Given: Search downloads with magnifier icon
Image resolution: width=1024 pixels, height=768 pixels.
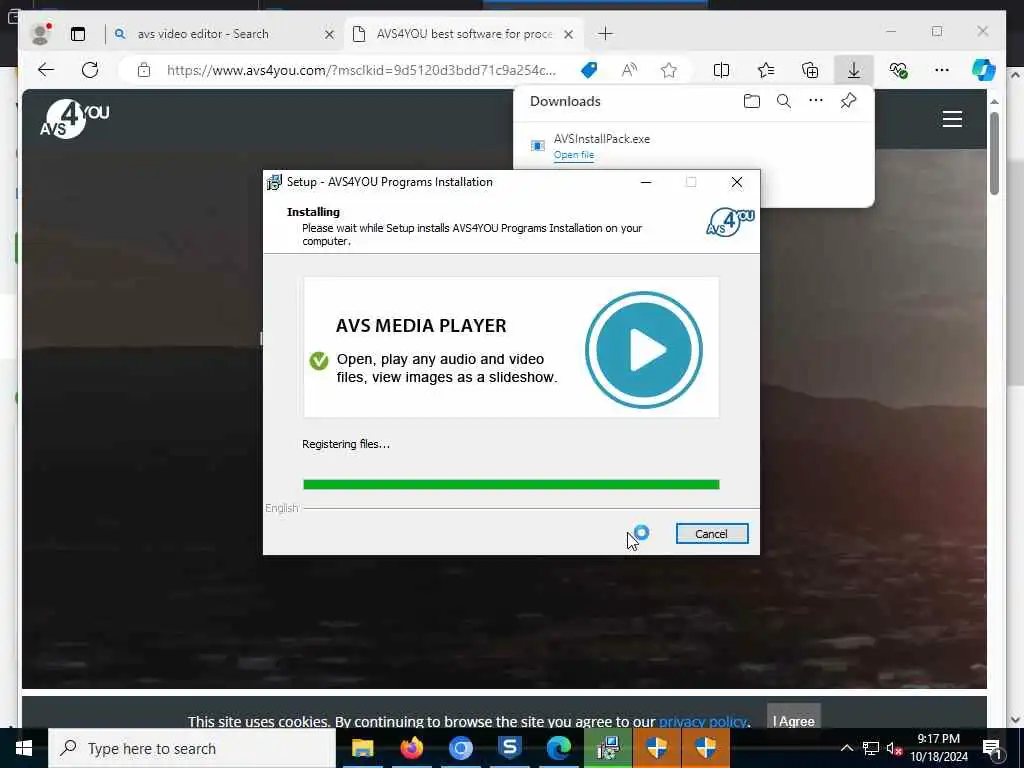Looking at the screenshot, I should (784, 101).
